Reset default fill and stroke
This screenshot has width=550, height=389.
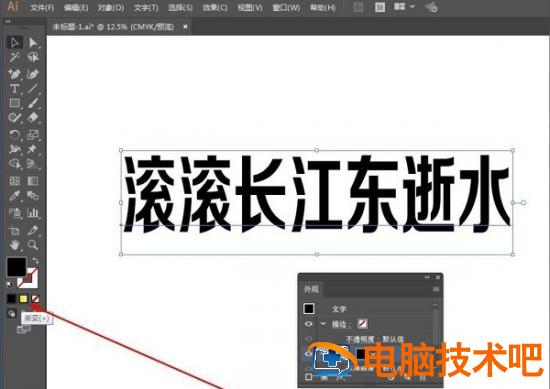click(x=9, y=284)
